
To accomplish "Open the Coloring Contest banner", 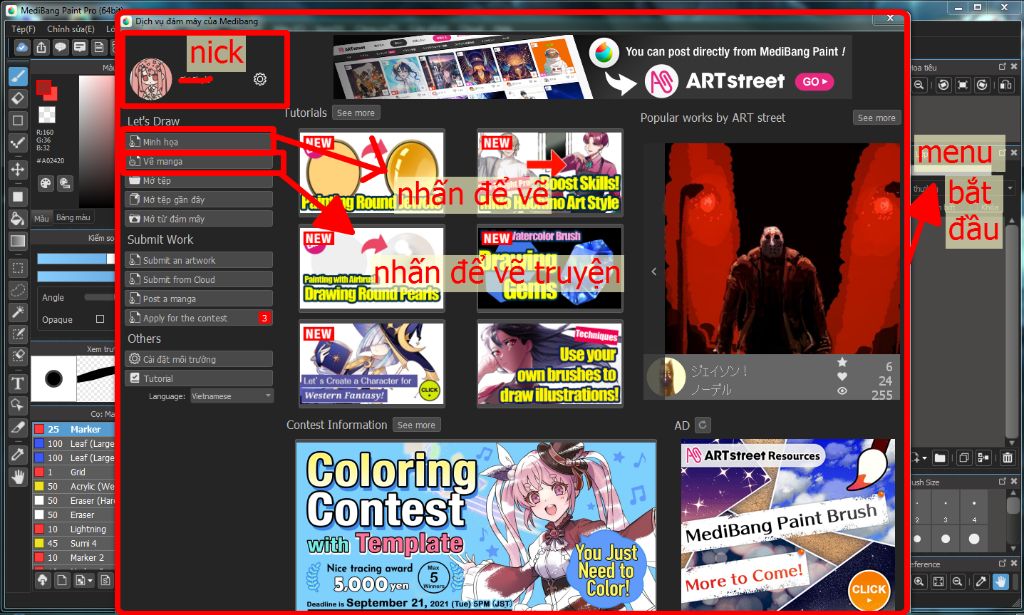I will [476, 526].
